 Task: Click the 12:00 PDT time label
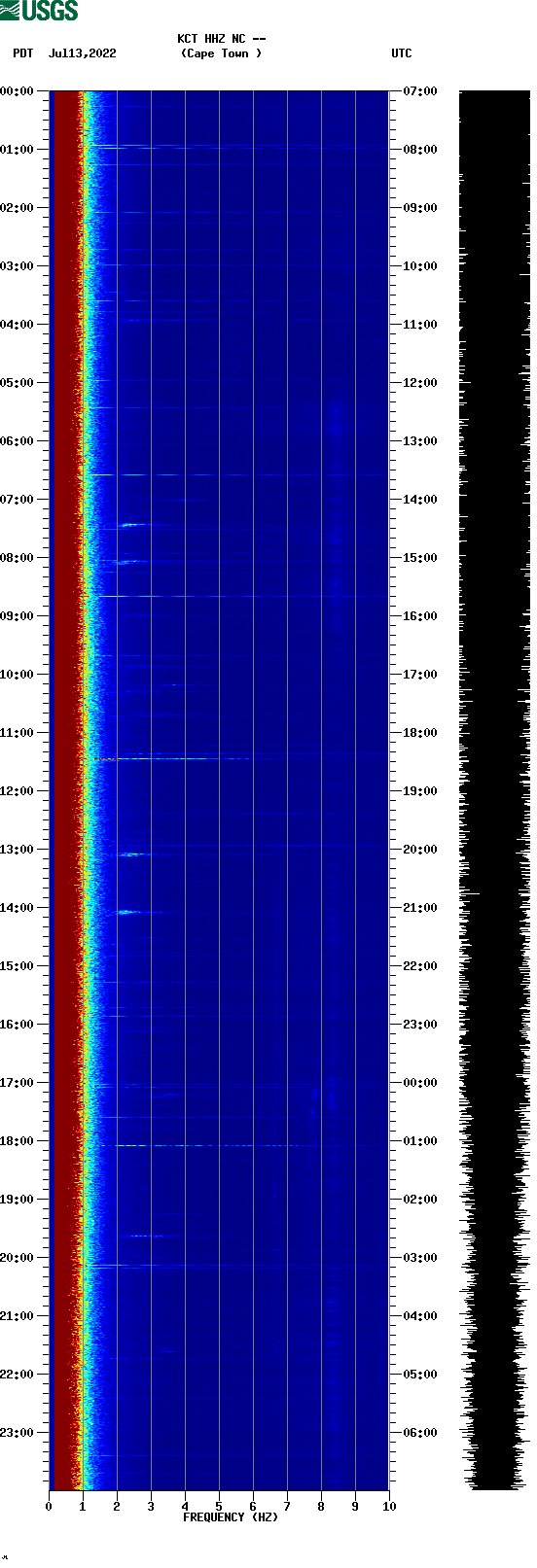pyautogui.click(x=18, y=791)
